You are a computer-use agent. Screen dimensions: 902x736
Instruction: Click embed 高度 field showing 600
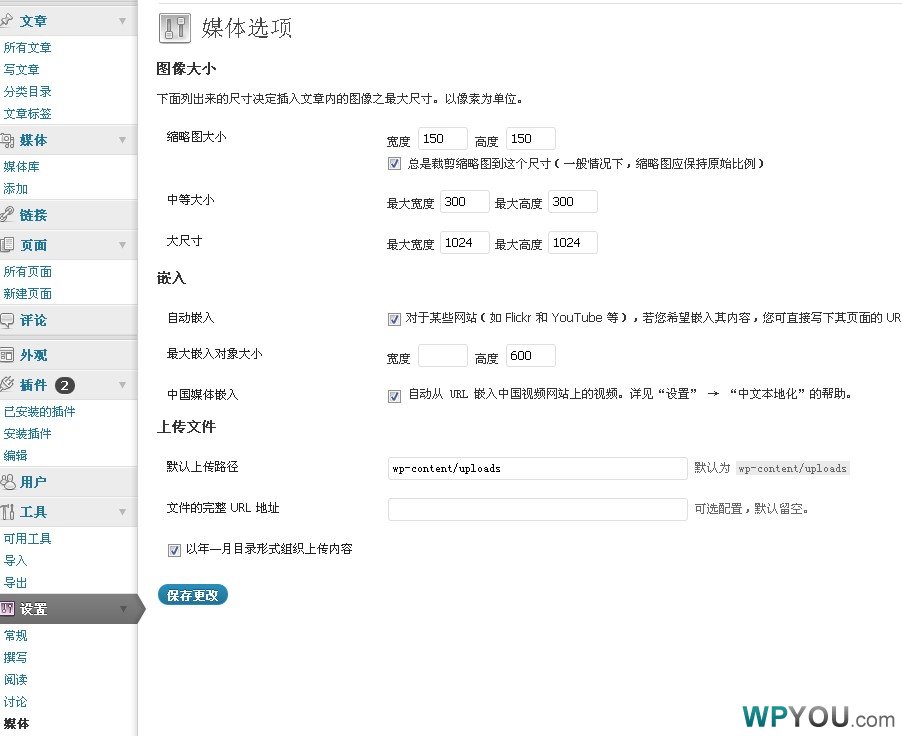530,356
